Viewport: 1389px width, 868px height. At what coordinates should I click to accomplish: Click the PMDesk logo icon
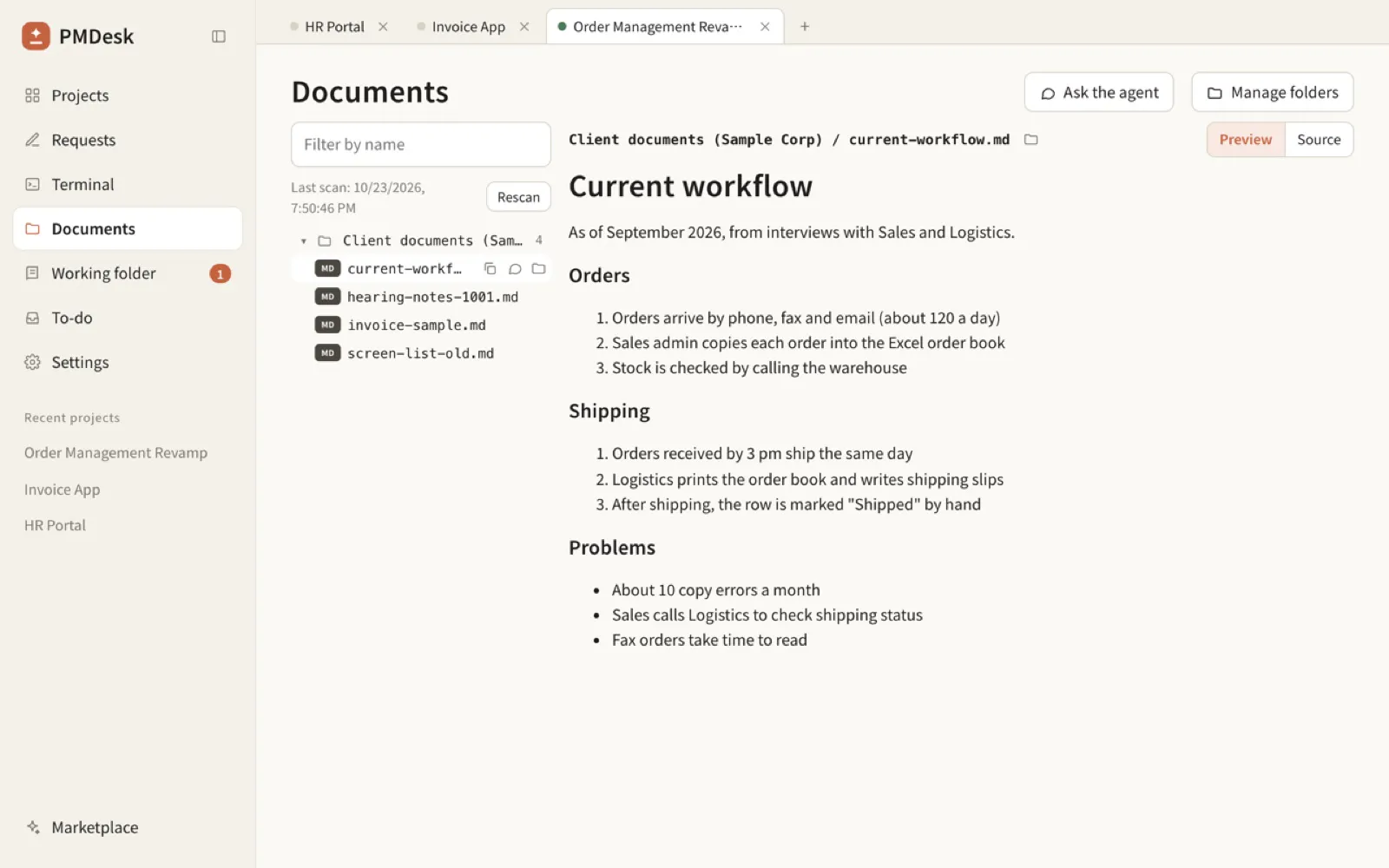(x=36, y=36)
